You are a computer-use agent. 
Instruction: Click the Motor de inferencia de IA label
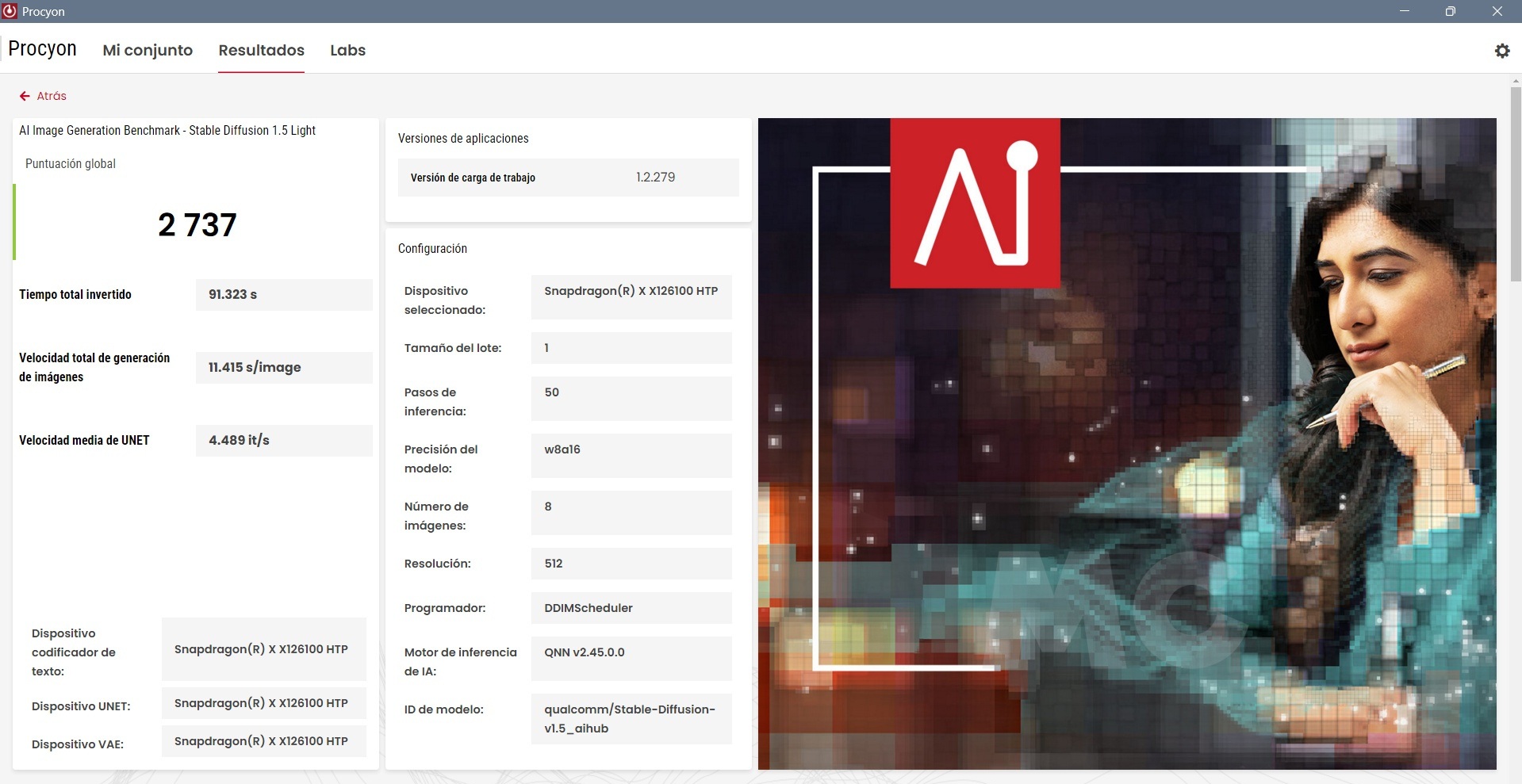click(x=461, y=662)
